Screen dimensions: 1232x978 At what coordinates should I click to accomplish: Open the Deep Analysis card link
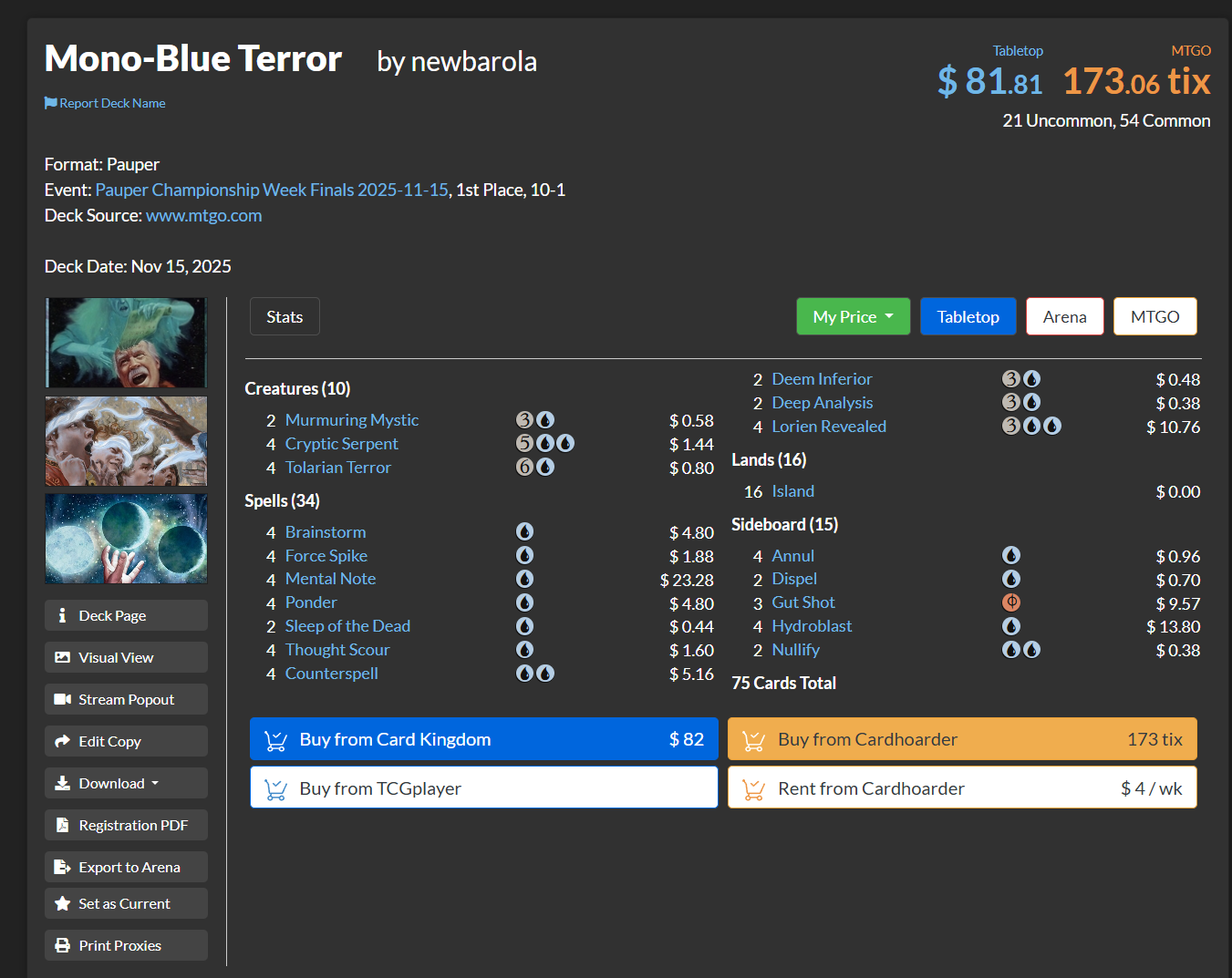point(823,402)
